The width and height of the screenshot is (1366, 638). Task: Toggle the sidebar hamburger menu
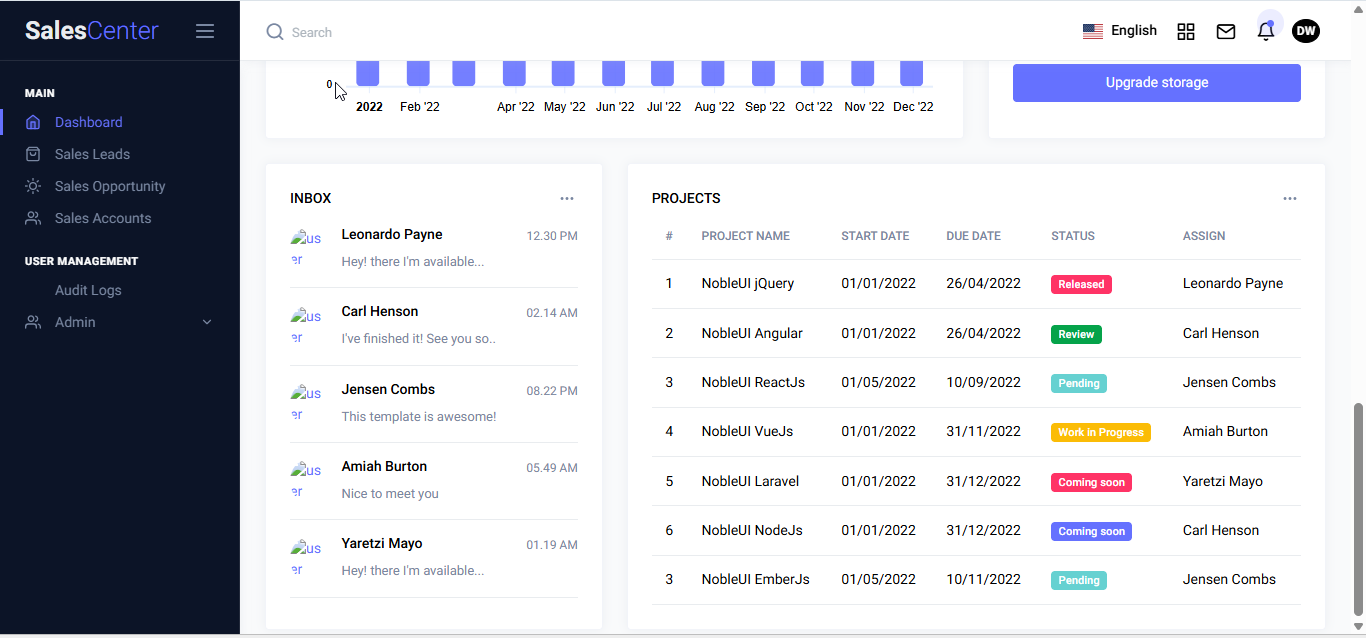click(x=205, y=31)
